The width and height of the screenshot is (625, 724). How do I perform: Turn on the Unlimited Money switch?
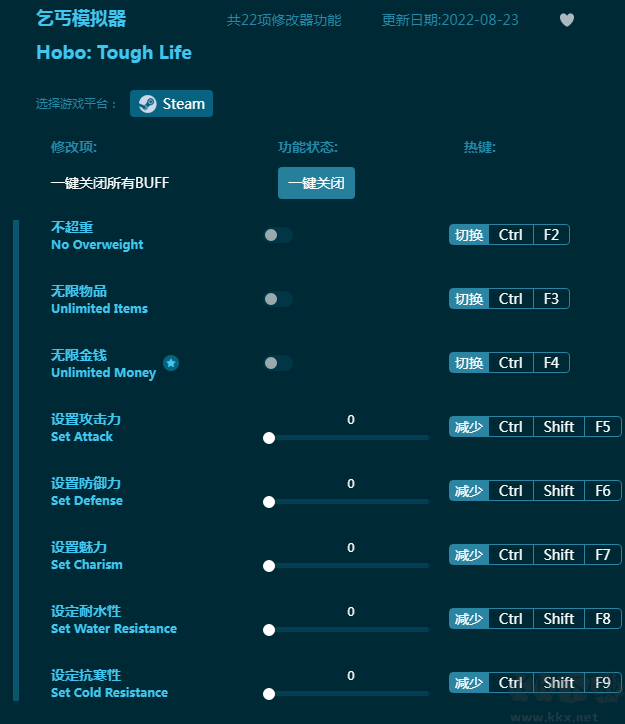(278, 363)
